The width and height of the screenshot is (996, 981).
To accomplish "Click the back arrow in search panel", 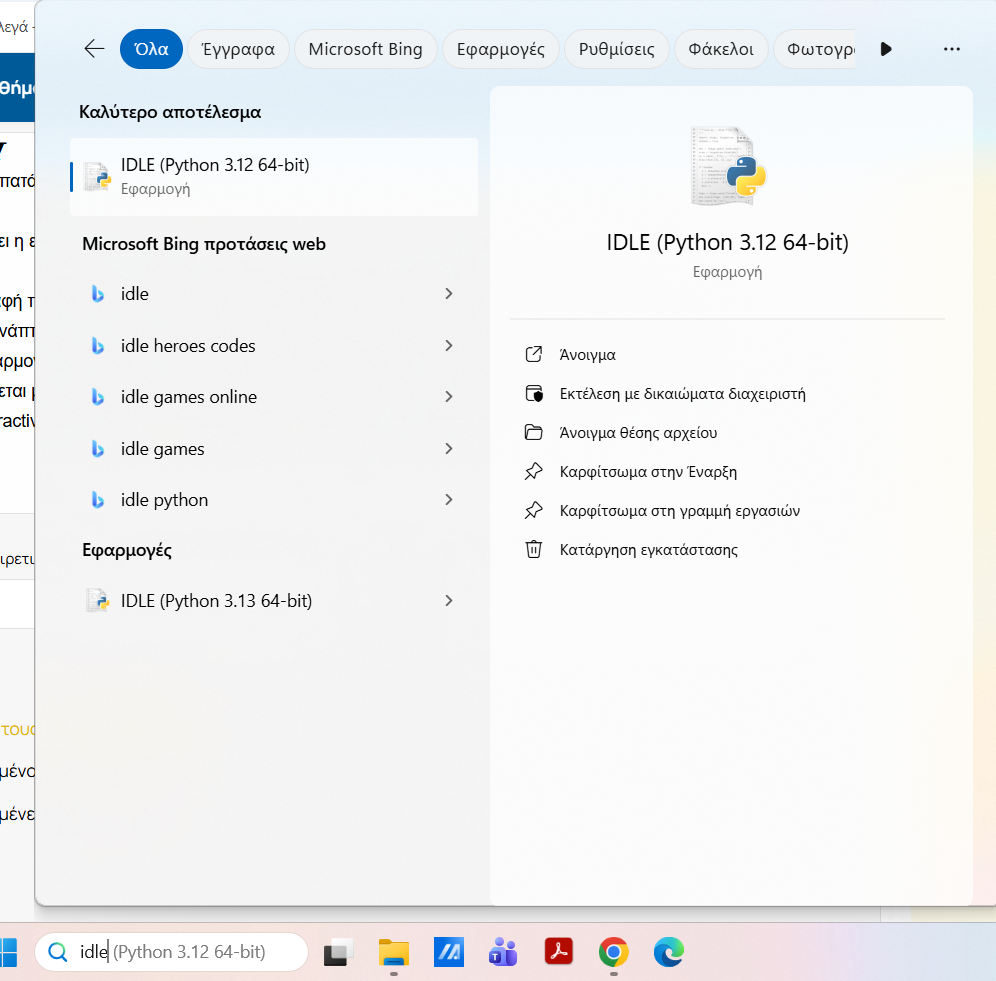I will (94, 49).
